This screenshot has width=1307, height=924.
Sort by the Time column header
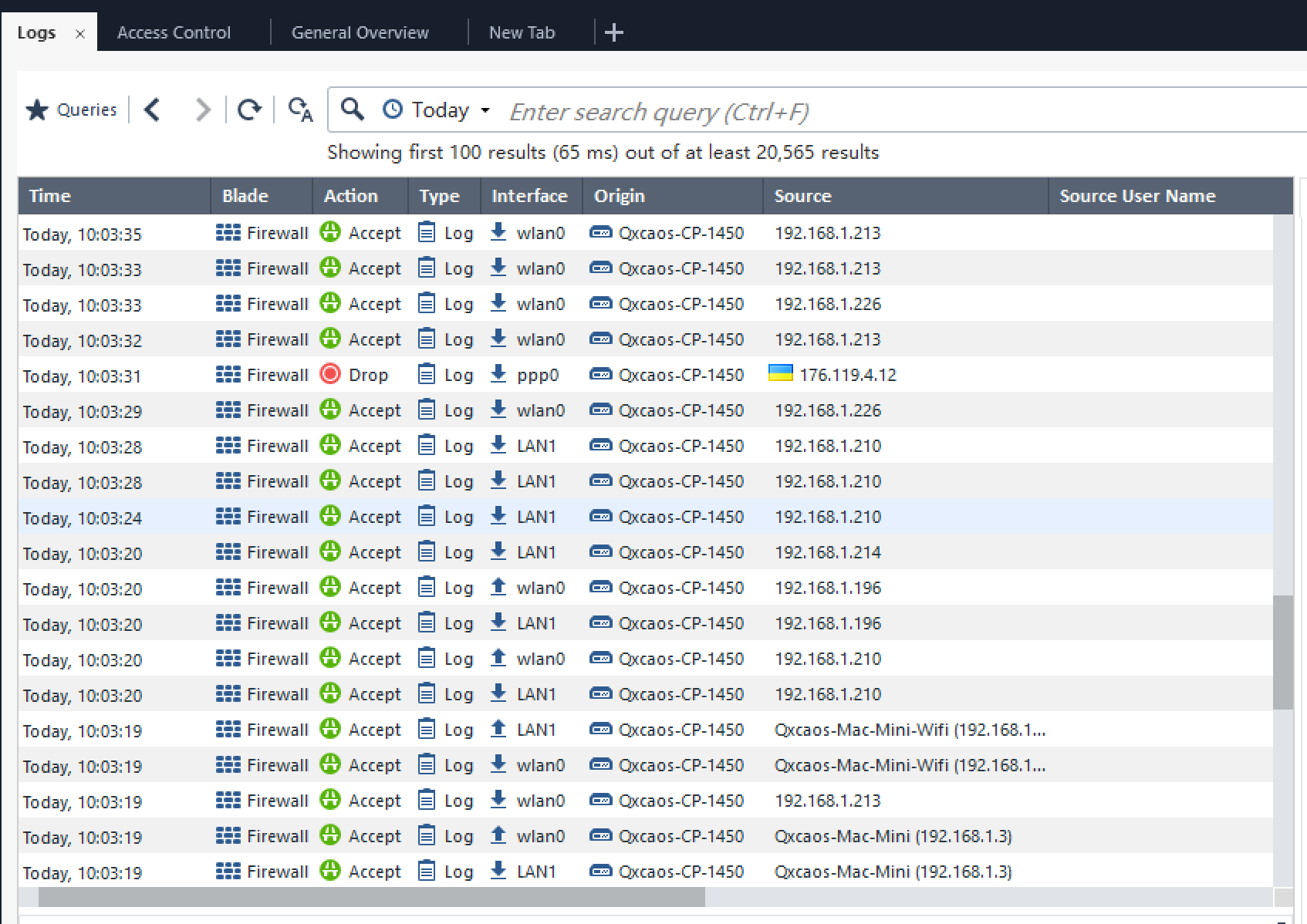click(114, 196)
